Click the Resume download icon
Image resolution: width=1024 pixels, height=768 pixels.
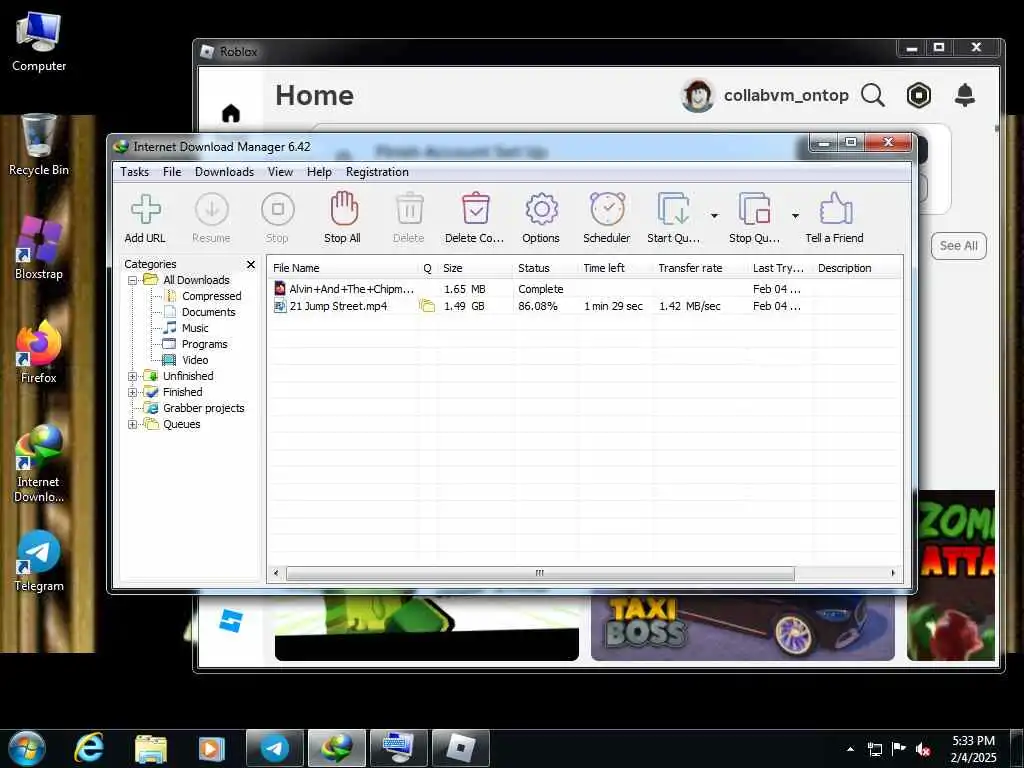[212, 210]
